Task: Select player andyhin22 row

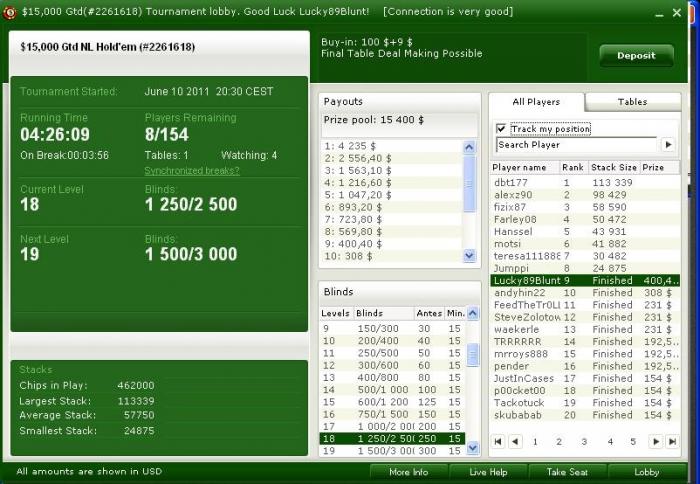Action: tap(585, 293)
